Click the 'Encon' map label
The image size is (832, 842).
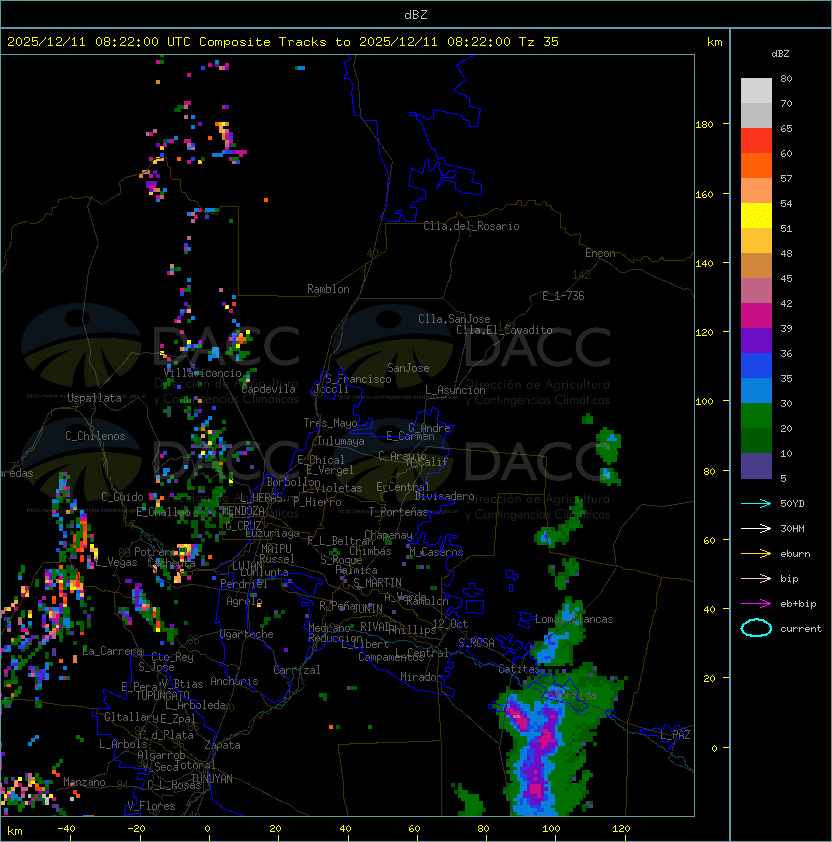coord(600,253)
